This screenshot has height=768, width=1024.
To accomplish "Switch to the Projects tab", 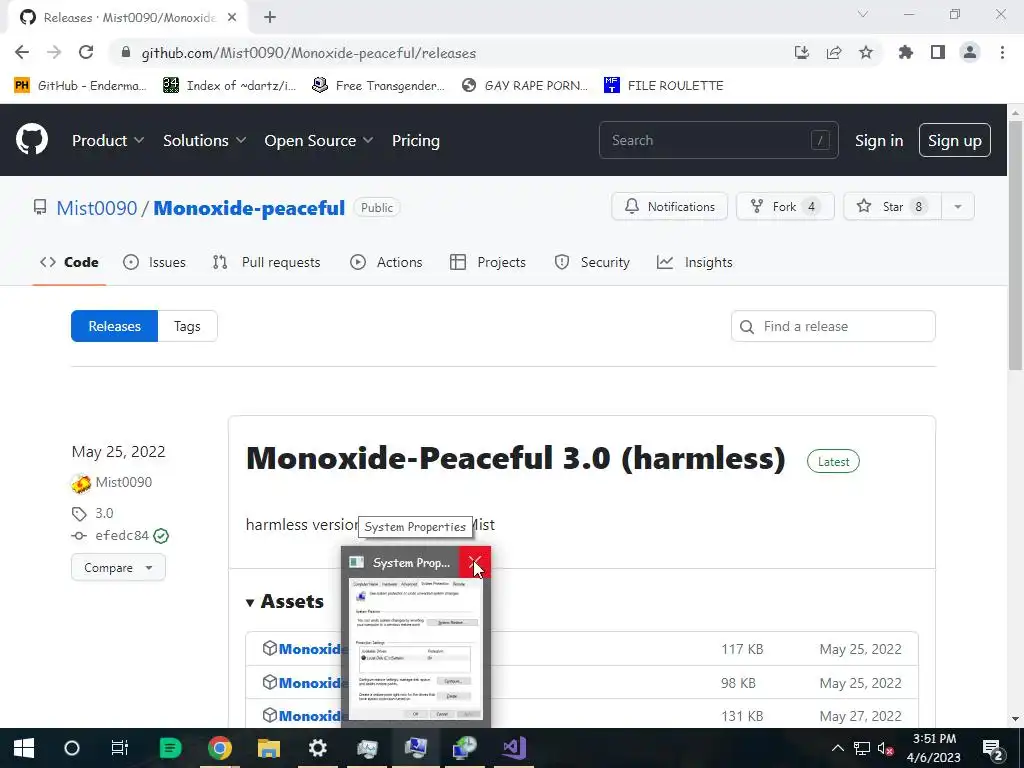I will point(488,262).
